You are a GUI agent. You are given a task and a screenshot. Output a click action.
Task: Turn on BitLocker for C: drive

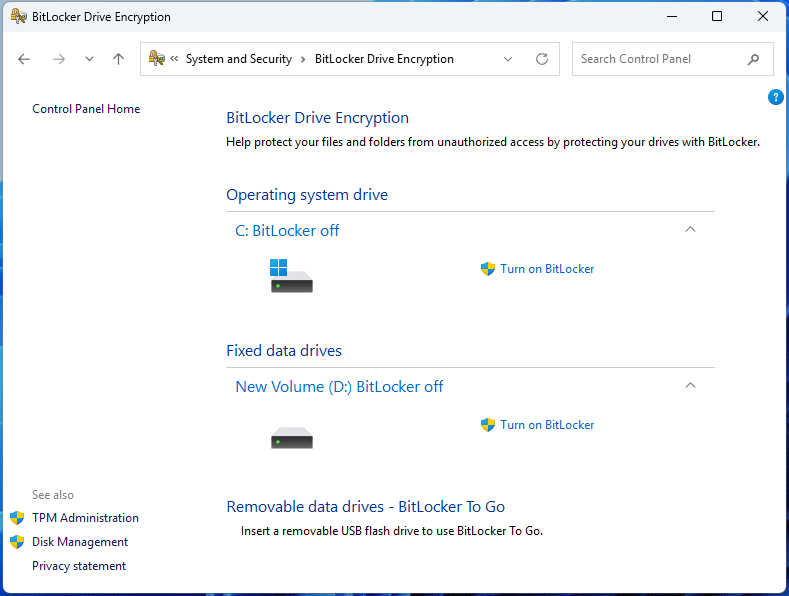pyautogui.click(x=547, y=269)
